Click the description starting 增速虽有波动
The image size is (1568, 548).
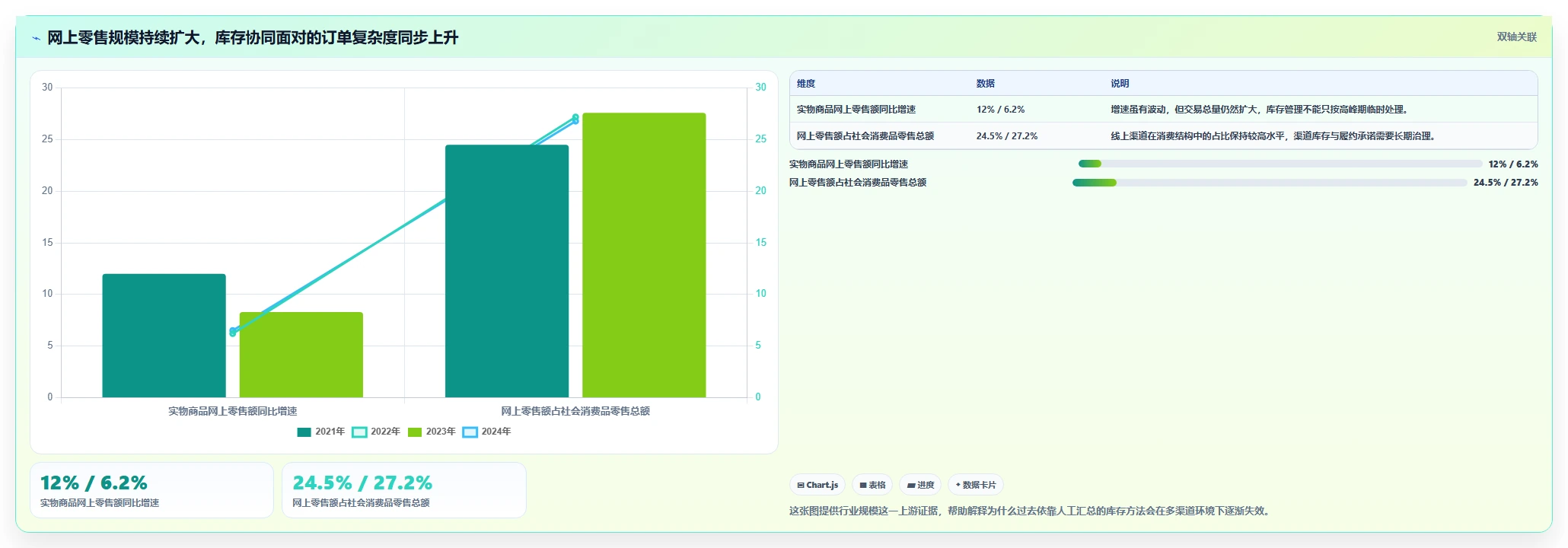tap(1260, 110)
